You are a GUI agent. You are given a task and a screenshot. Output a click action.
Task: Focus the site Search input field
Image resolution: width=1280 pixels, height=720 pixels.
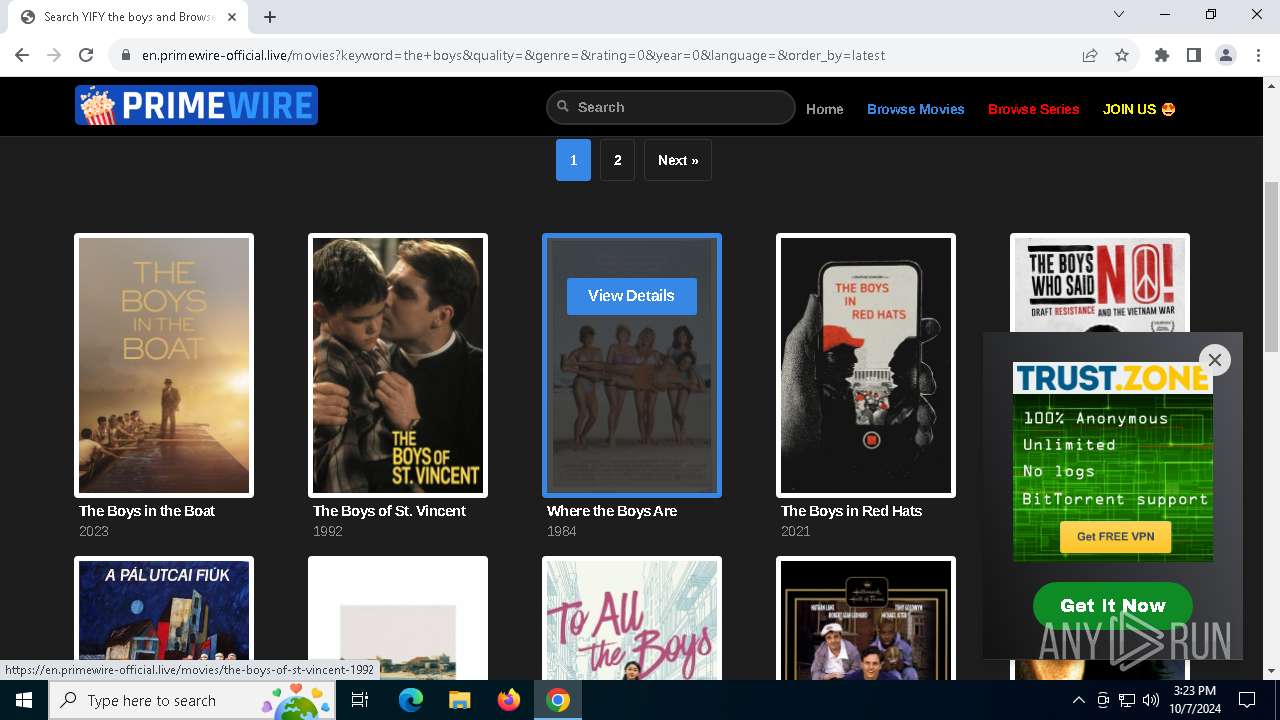coord(671,107)
